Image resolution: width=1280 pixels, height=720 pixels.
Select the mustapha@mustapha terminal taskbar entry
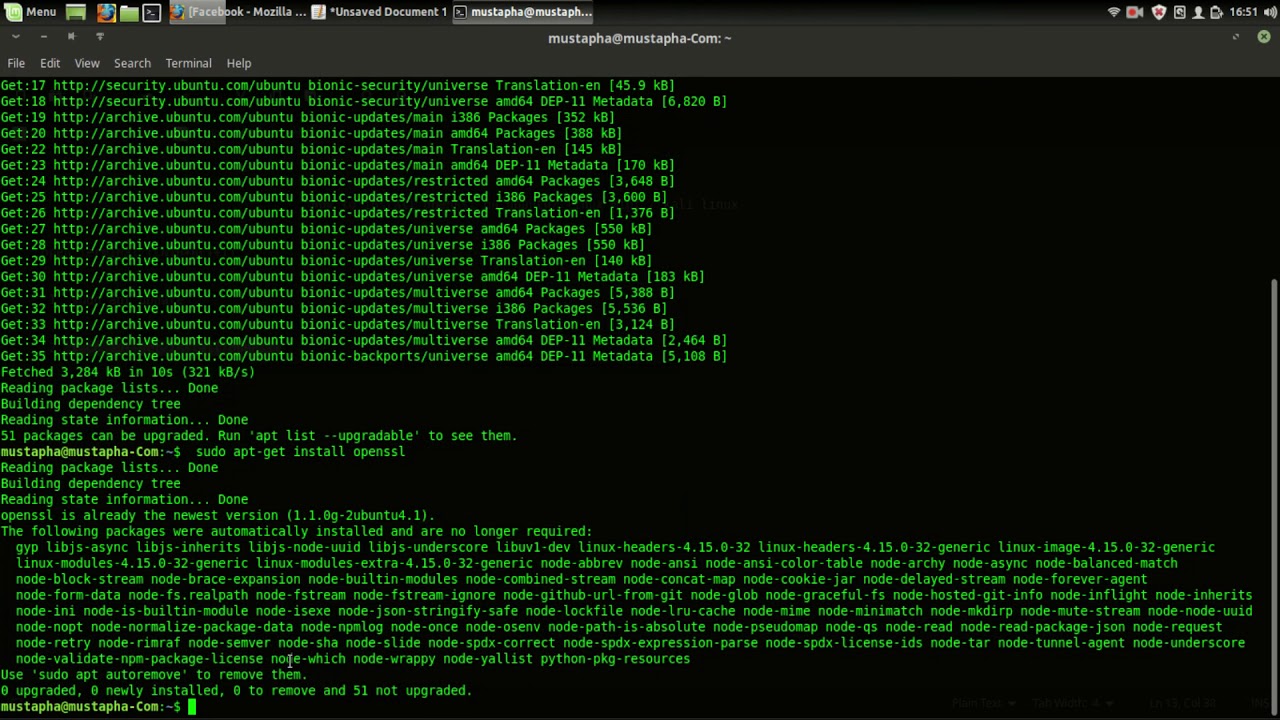[x=522, y=12]
